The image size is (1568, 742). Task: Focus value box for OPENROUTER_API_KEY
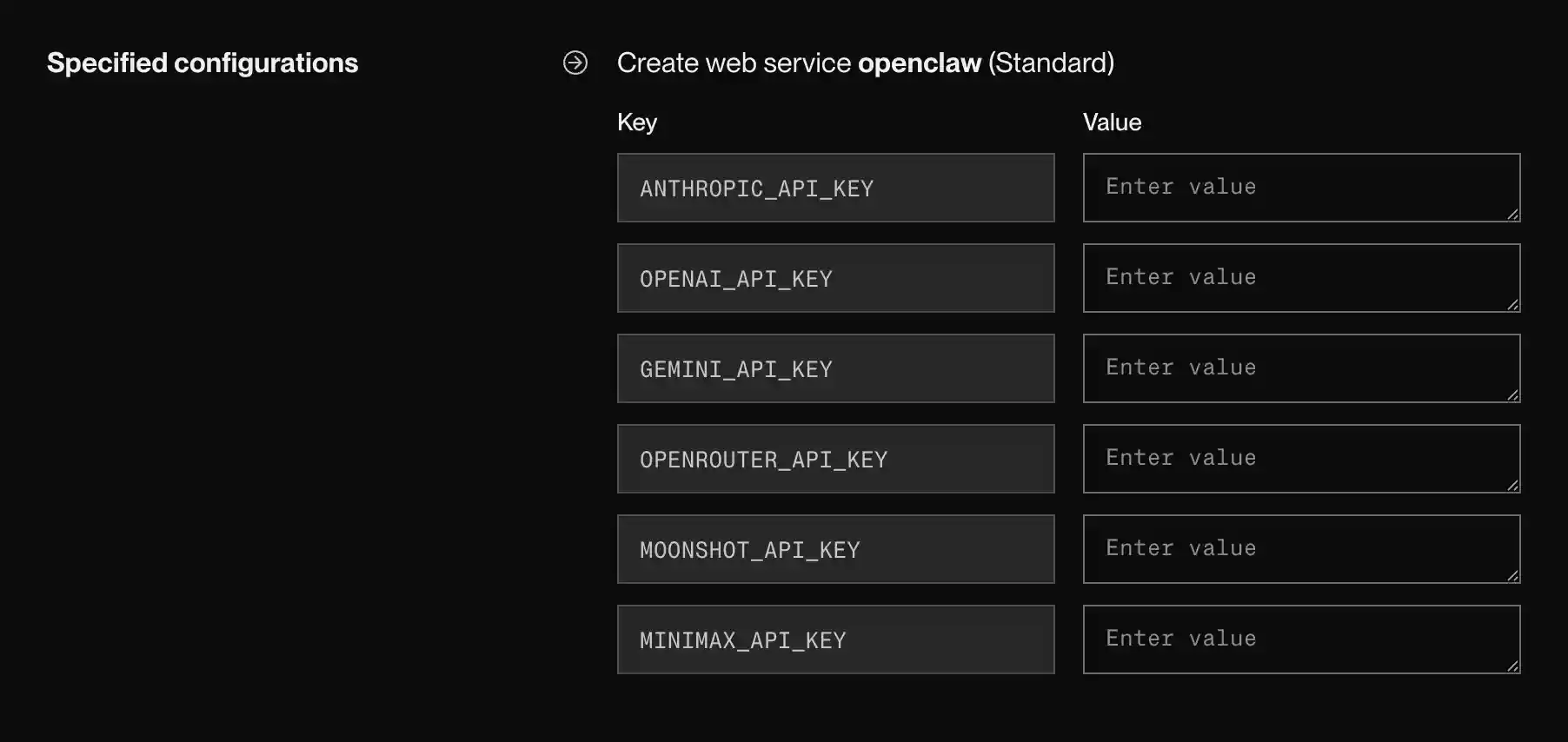pos(1302,459)
